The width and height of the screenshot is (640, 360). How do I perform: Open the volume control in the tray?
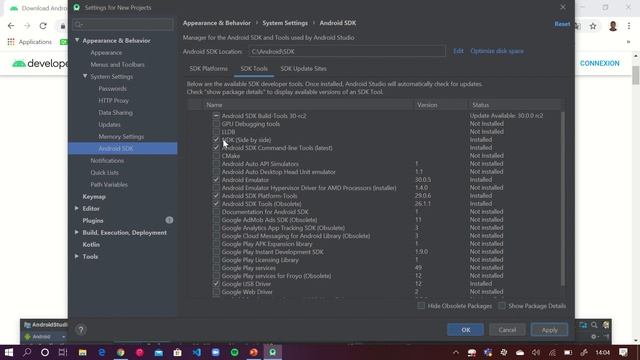[x=536, y=353]
